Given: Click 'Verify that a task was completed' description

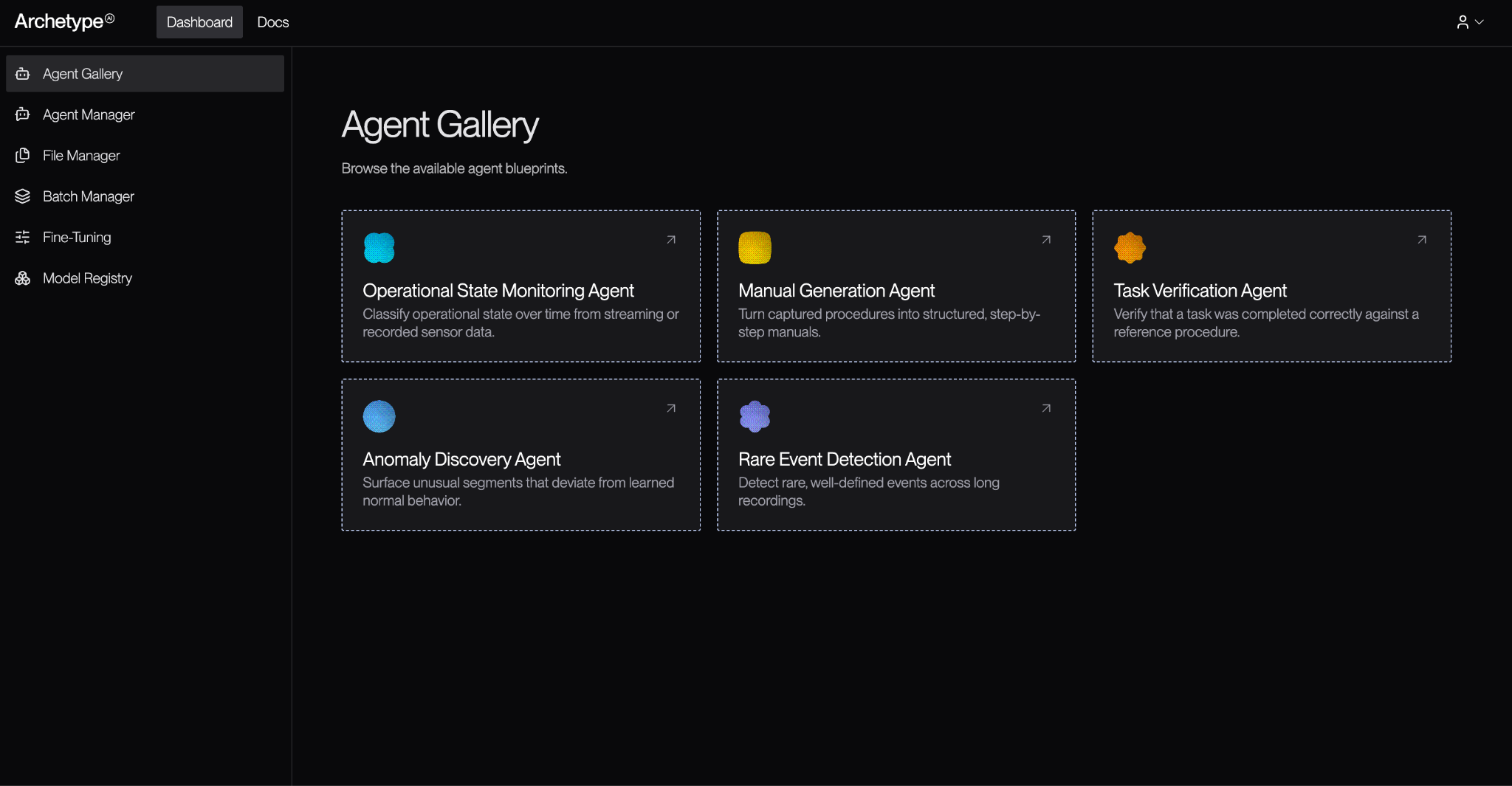Looking at the screenshot, I should tap(1266, 323).
